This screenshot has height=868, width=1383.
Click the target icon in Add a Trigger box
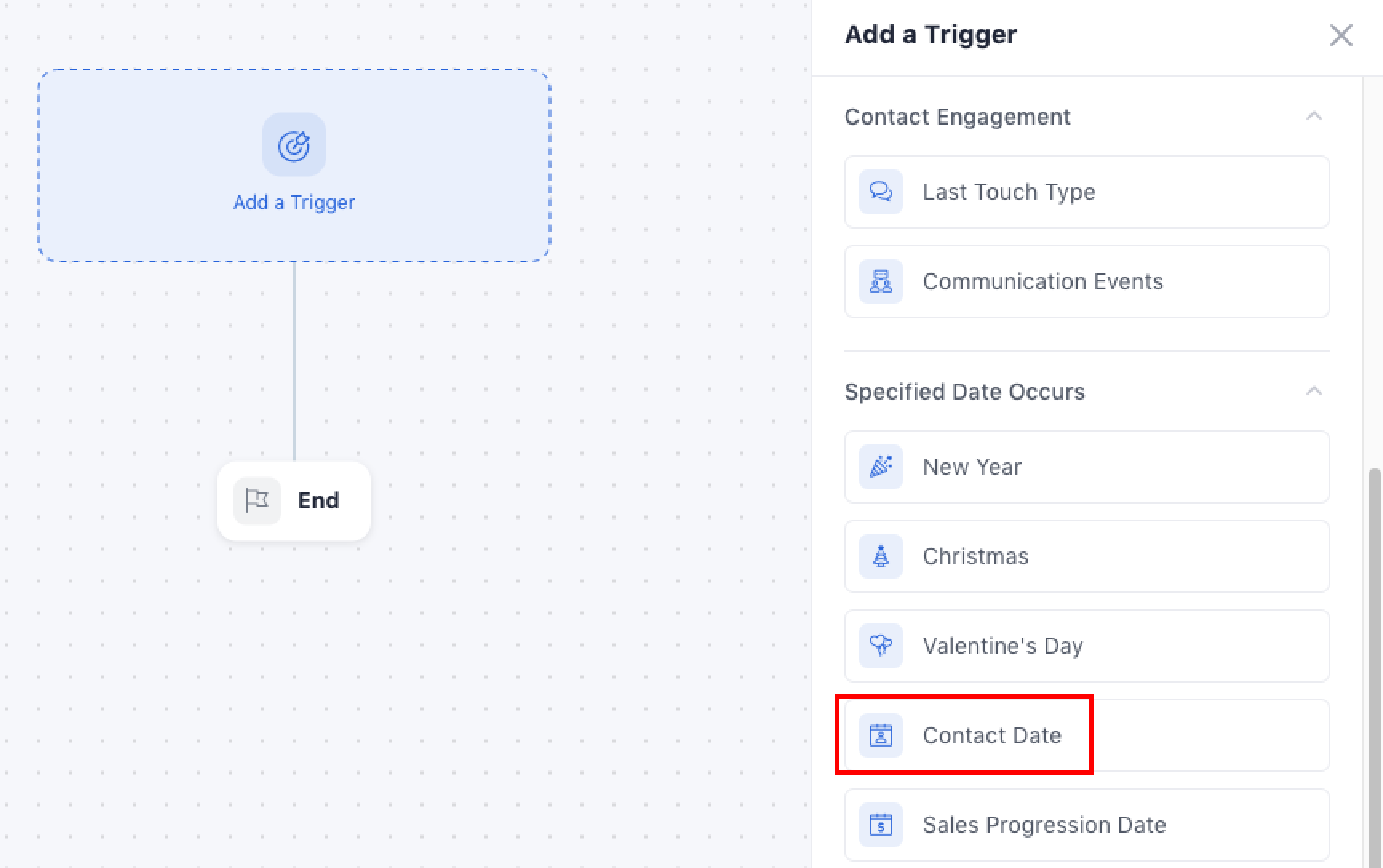(294, 145)
